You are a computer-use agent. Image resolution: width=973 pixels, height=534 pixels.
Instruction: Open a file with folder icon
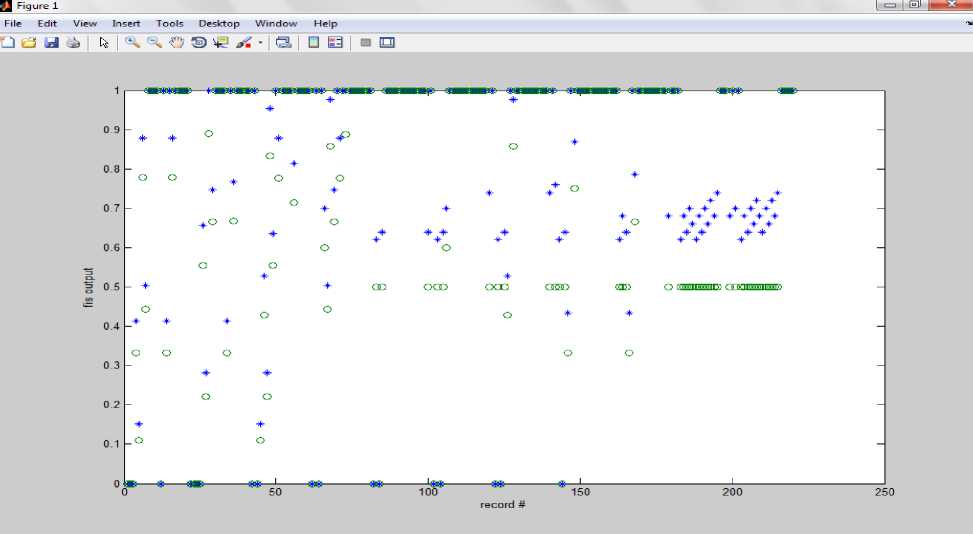coord(29,43)
